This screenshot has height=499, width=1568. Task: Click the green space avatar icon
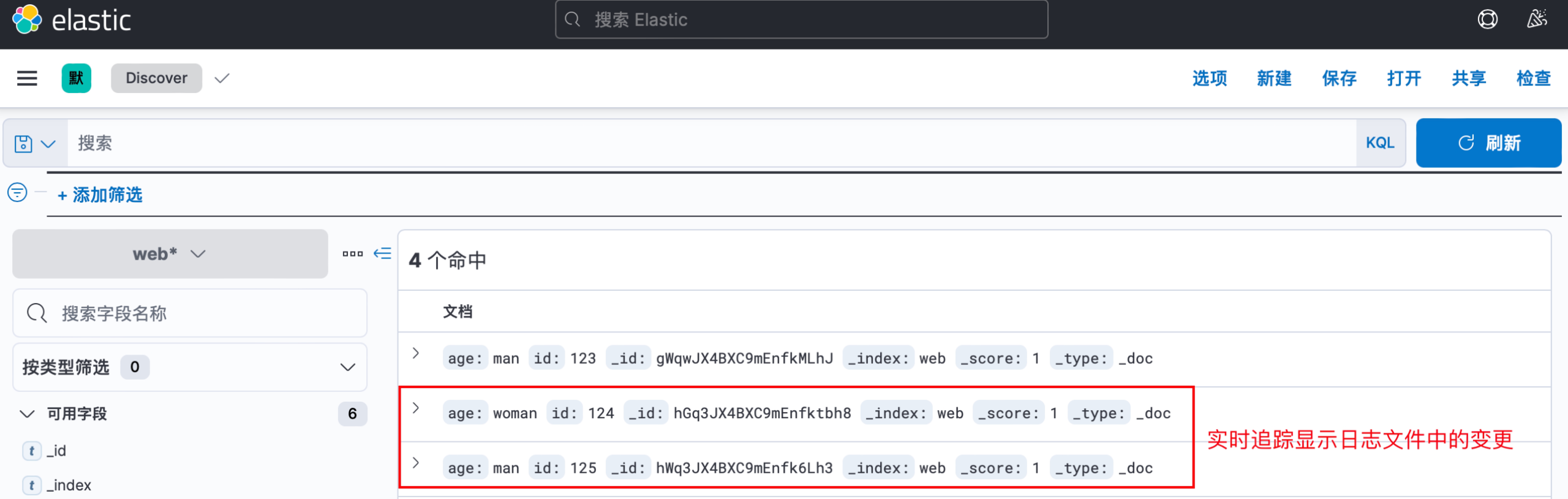coord(76,78)
